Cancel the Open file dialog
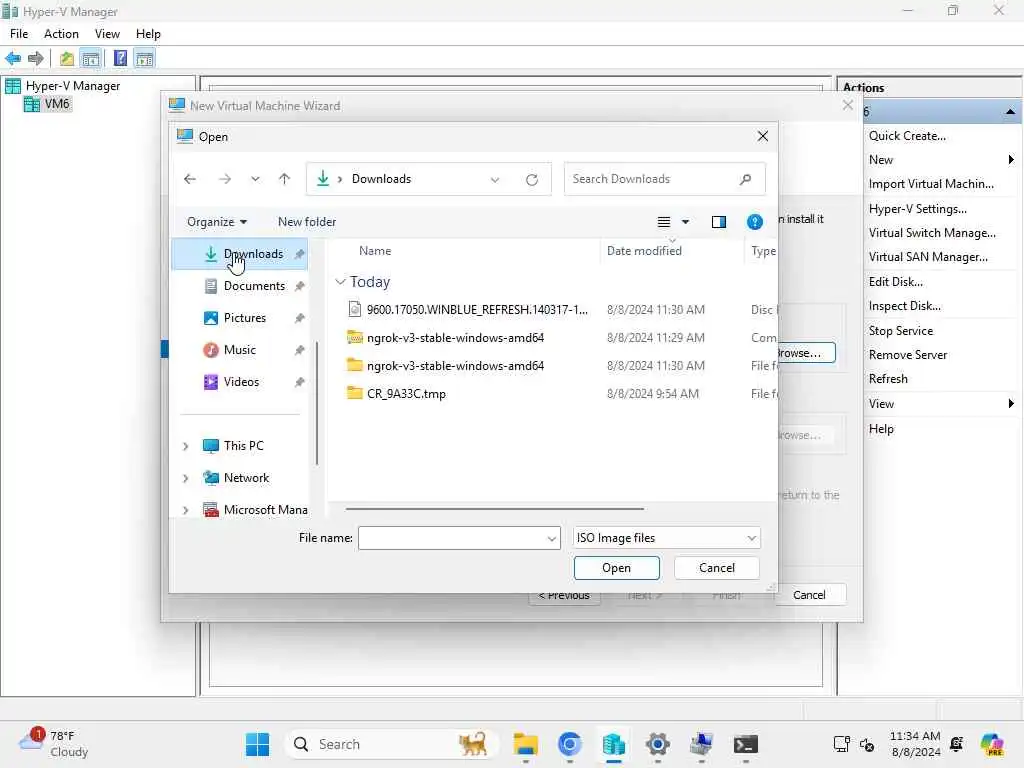Image resolution: width=1024 pixels, height=768 pixels. coord(716,568)
